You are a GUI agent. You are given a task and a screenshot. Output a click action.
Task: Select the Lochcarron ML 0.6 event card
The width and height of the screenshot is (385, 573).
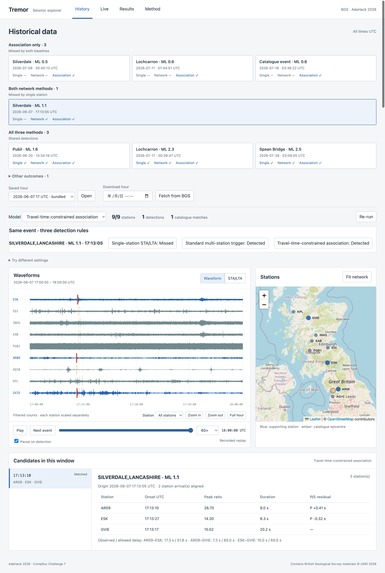pos(192,68)
